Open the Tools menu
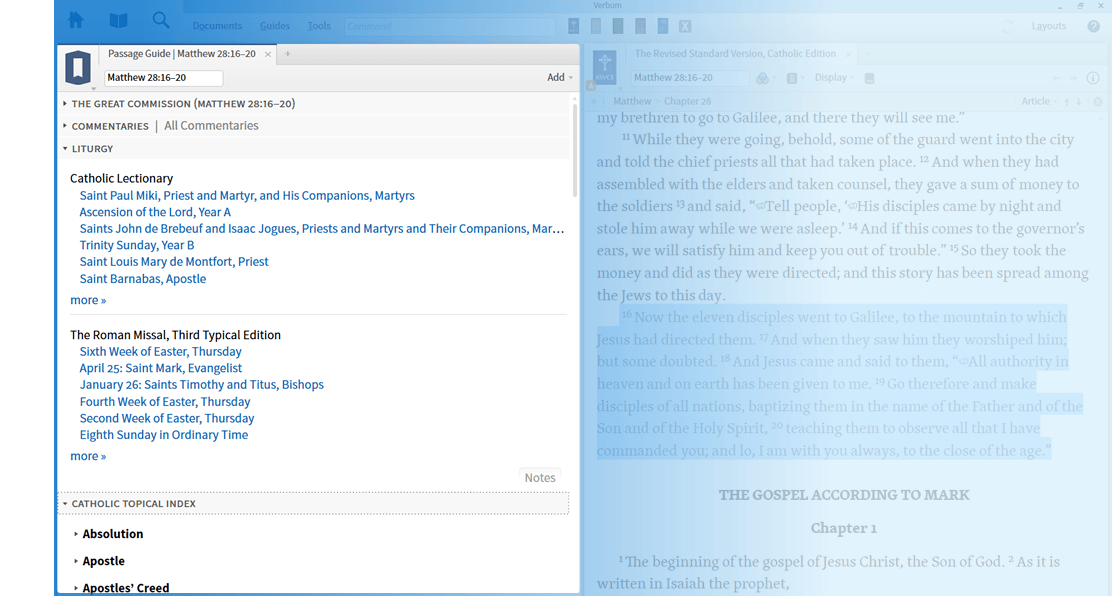The image size is (1112, 596). [x=318, y=26]
